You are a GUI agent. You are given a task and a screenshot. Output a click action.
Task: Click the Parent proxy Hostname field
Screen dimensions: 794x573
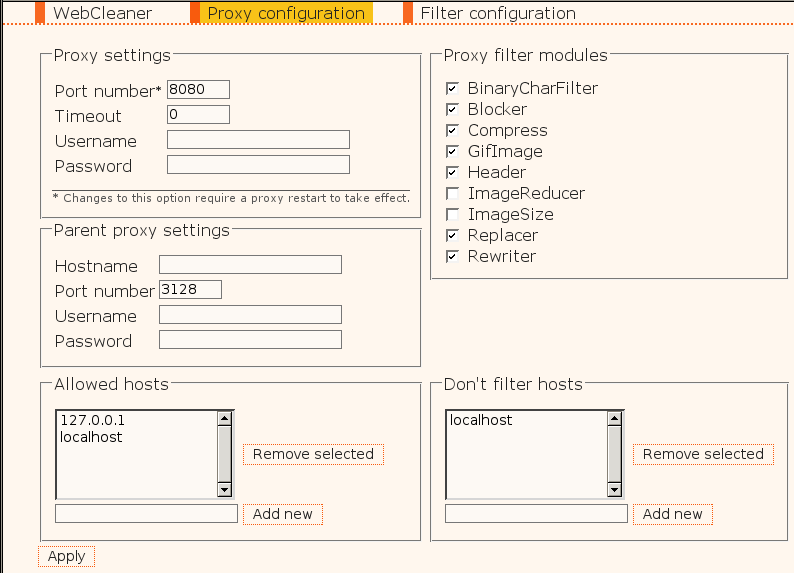[250, 265]
